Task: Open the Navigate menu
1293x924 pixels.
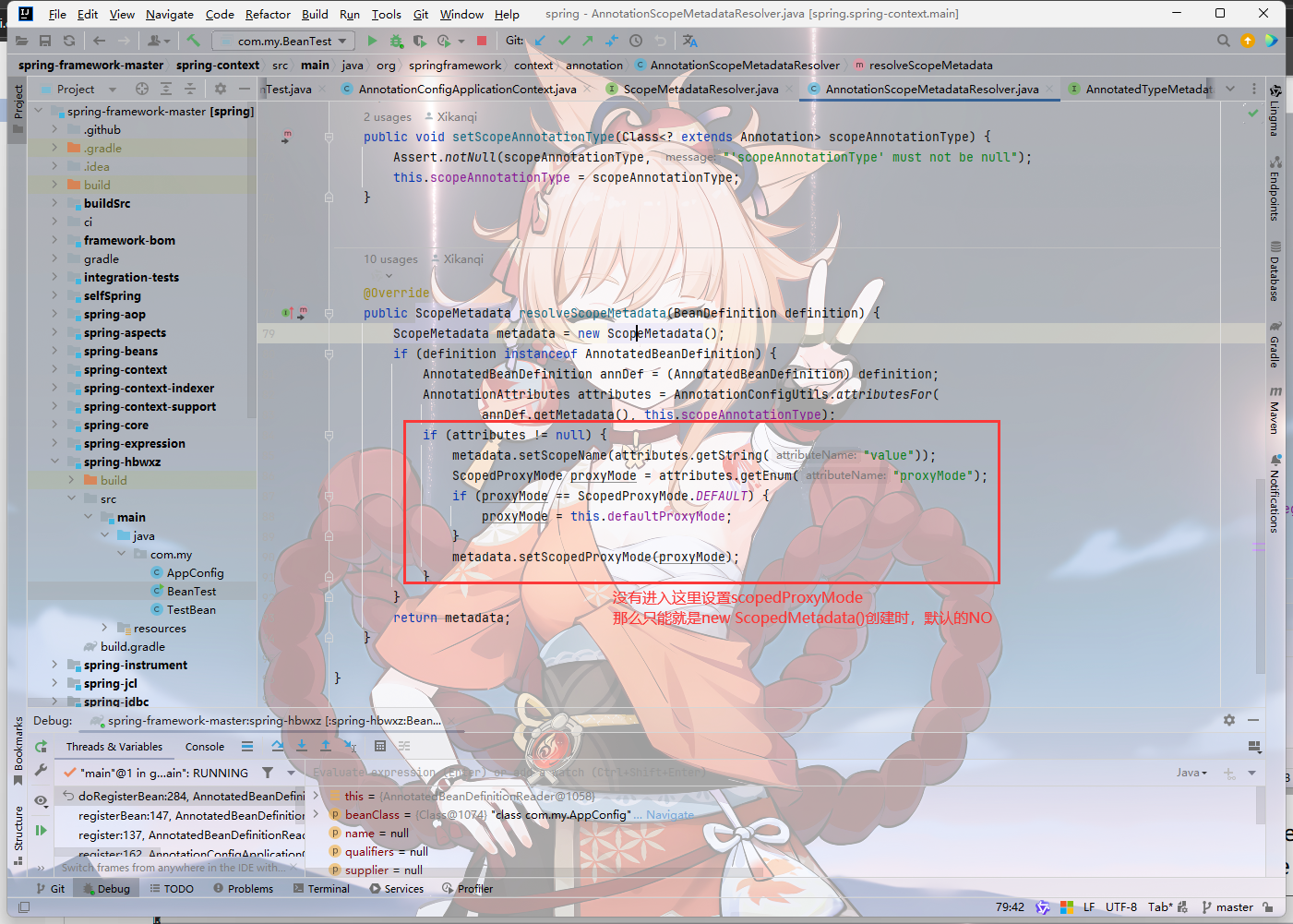Action: pos(170,14)
